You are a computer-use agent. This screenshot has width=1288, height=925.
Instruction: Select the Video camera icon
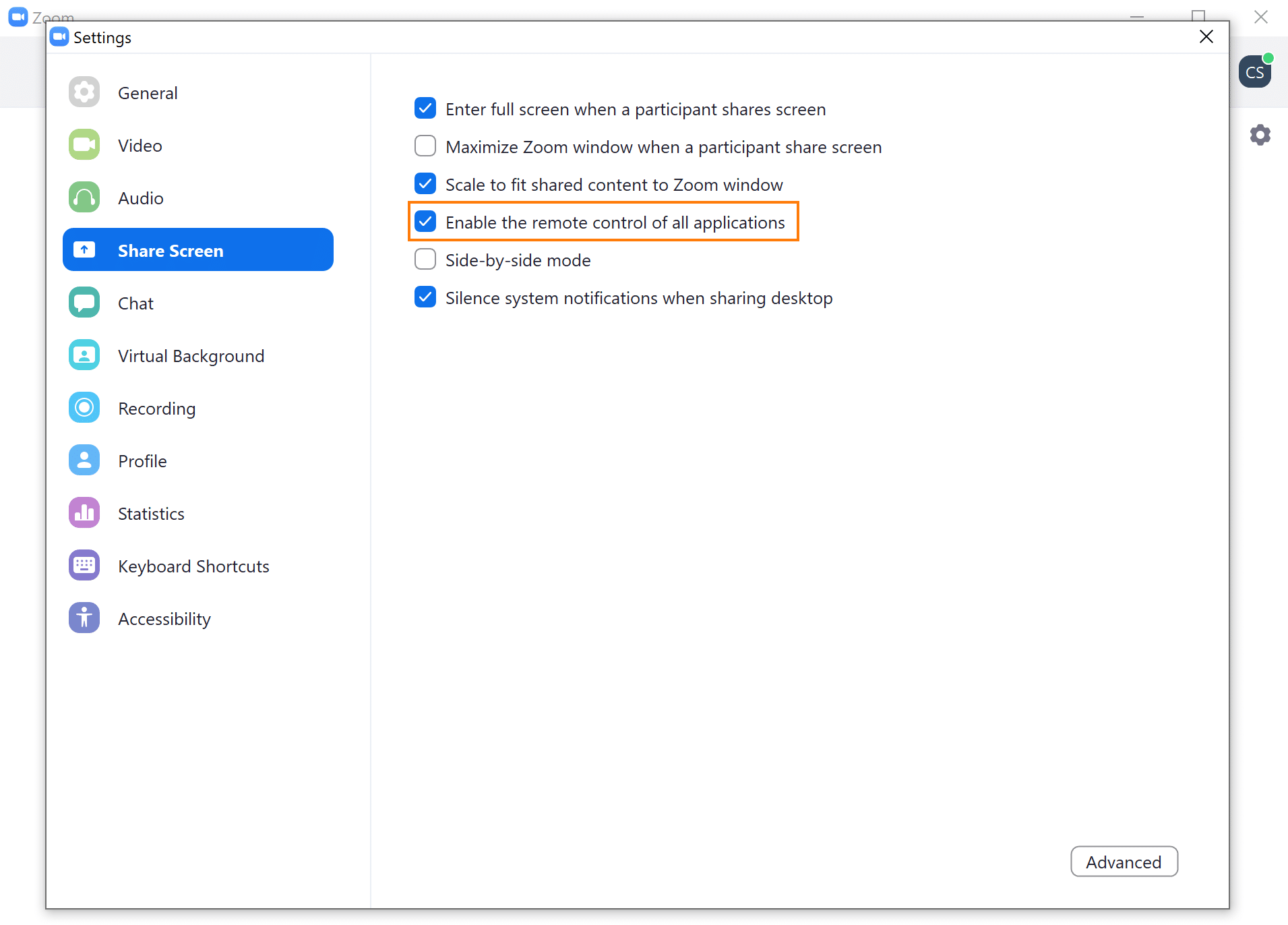[x=84, y=145]
